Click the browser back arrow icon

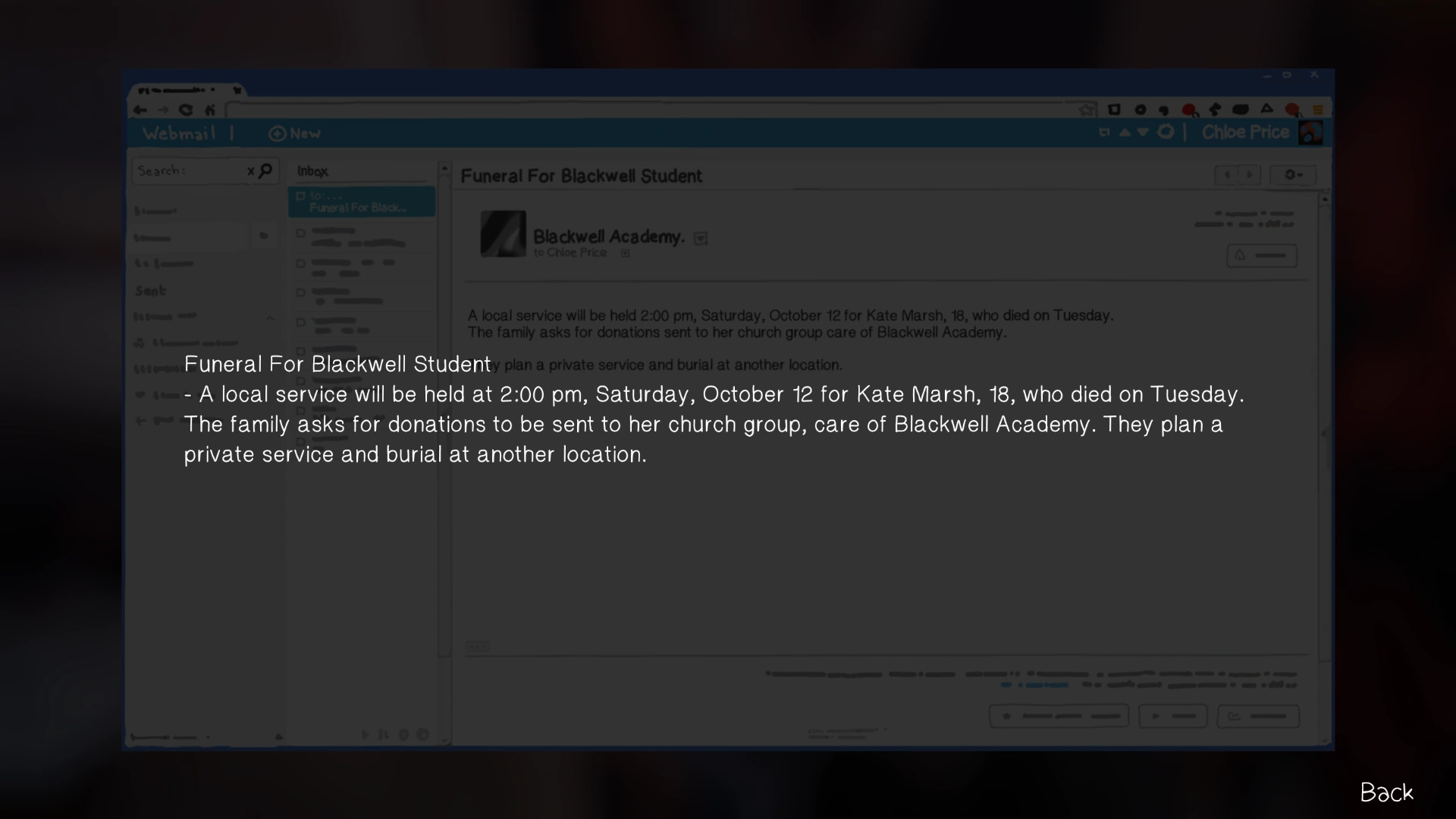tap(140, 110)
